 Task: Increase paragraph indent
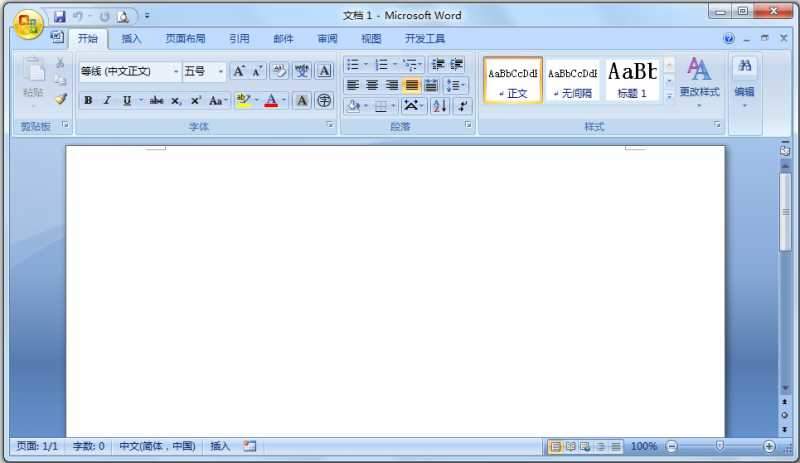tap(456, 64)
